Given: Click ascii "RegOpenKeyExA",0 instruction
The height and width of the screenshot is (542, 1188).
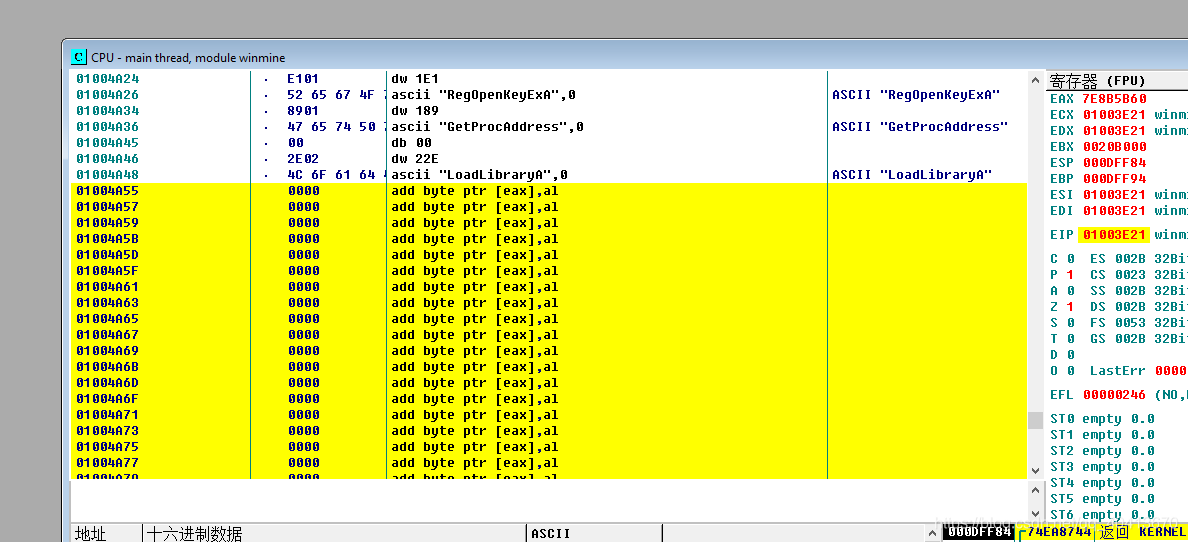Looking at the screenshot, I should pos(483,94).
